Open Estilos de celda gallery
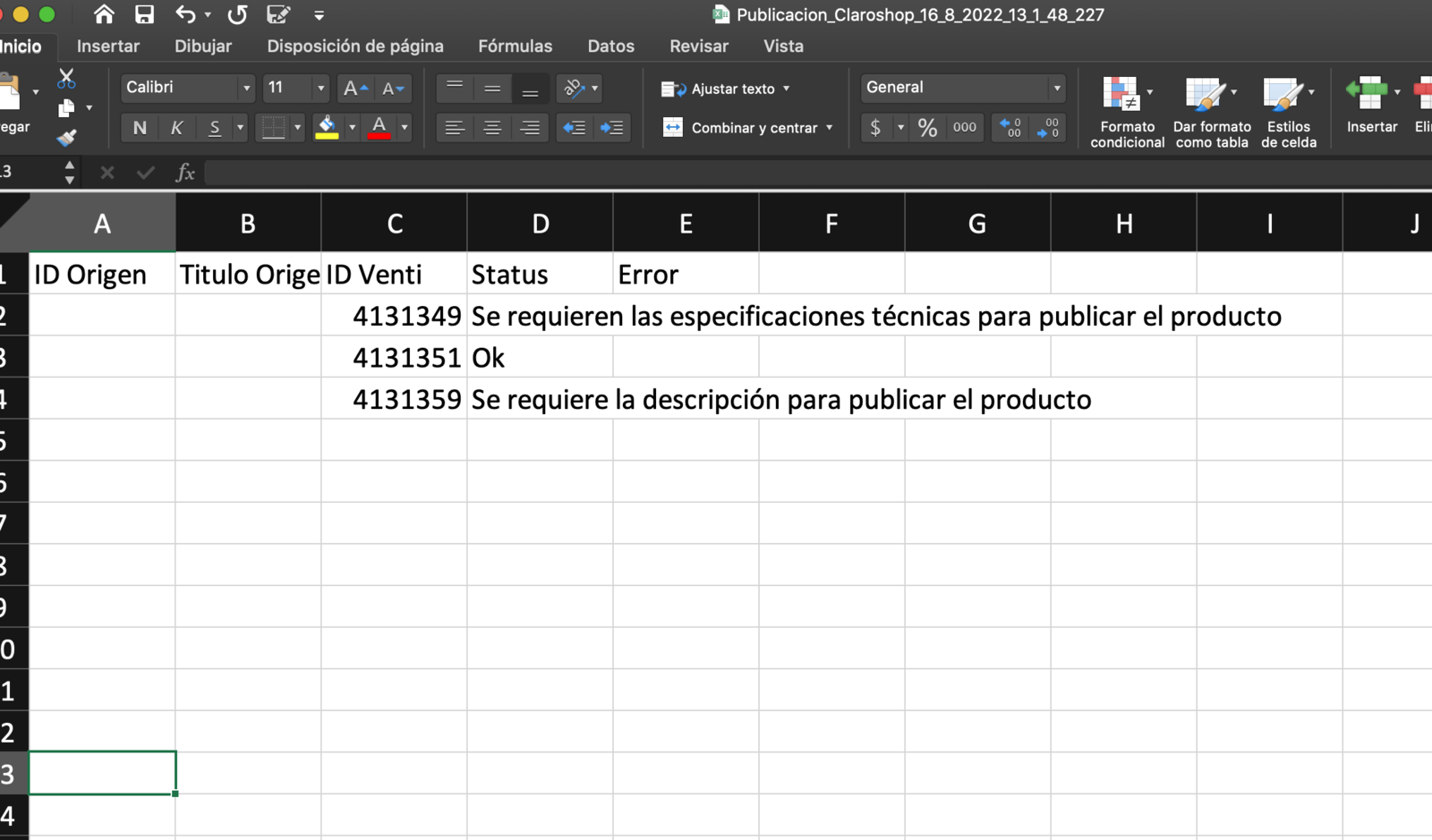Screen dimensions: 1432x840 (1289, 112)
